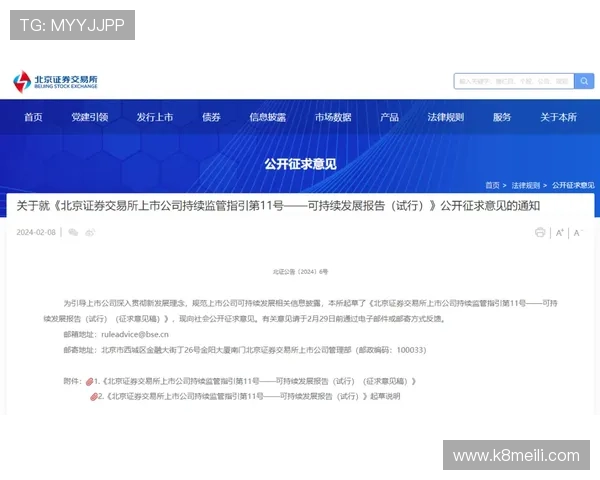Share article via Weibo icon

(x=90, y=232)
